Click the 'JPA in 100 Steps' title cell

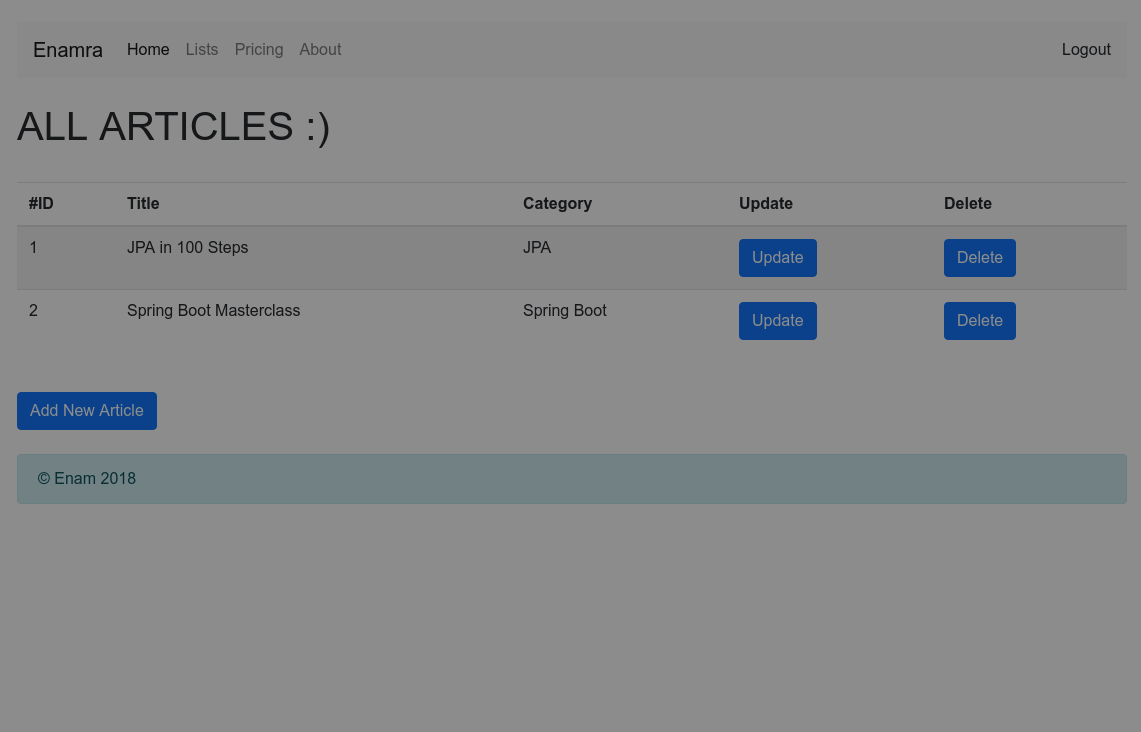tap(187, 248)
